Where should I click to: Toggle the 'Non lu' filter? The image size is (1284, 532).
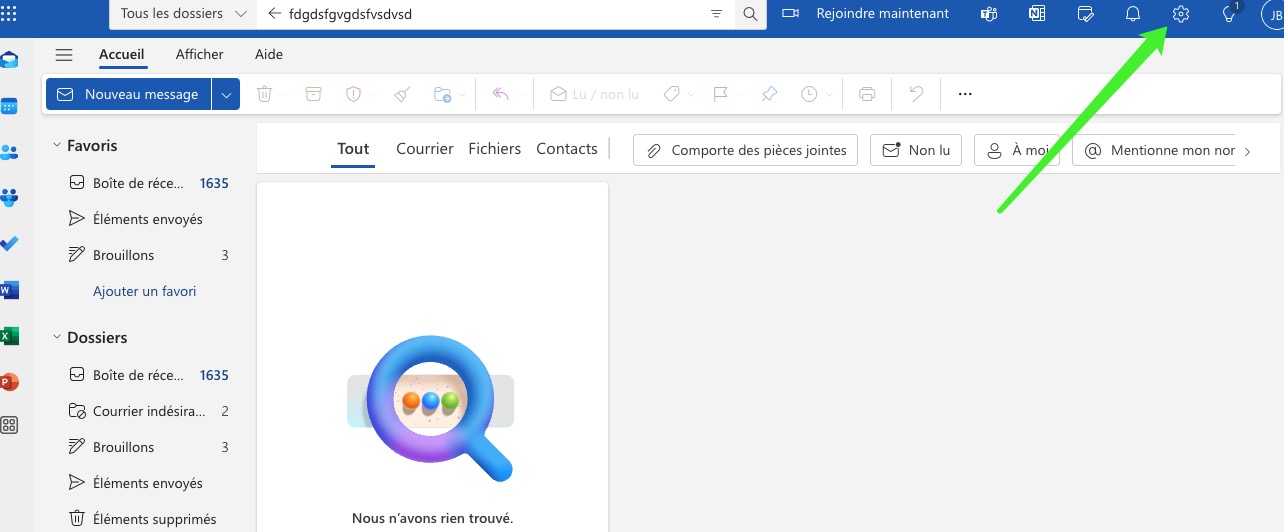coord(916,150)
